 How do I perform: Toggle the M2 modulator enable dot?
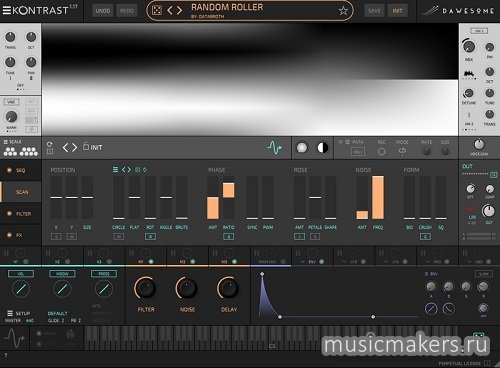pos(192,262)
